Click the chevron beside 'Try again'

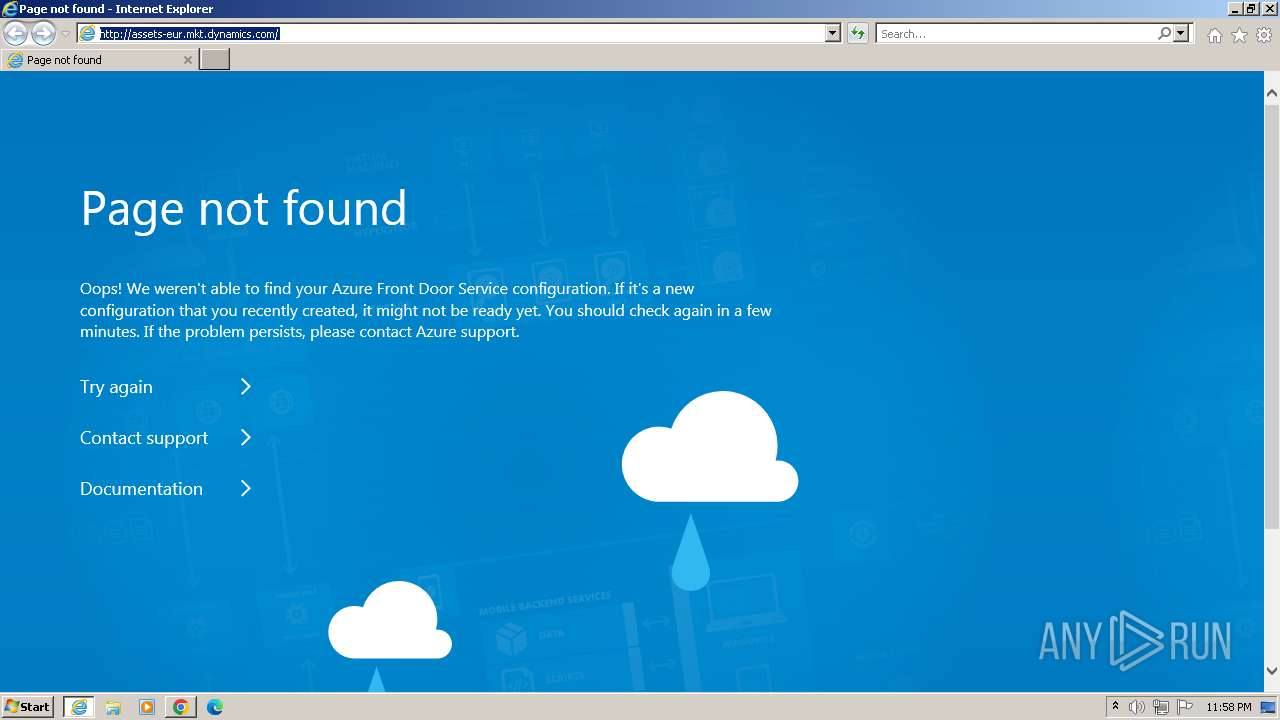tap(246, 386)
